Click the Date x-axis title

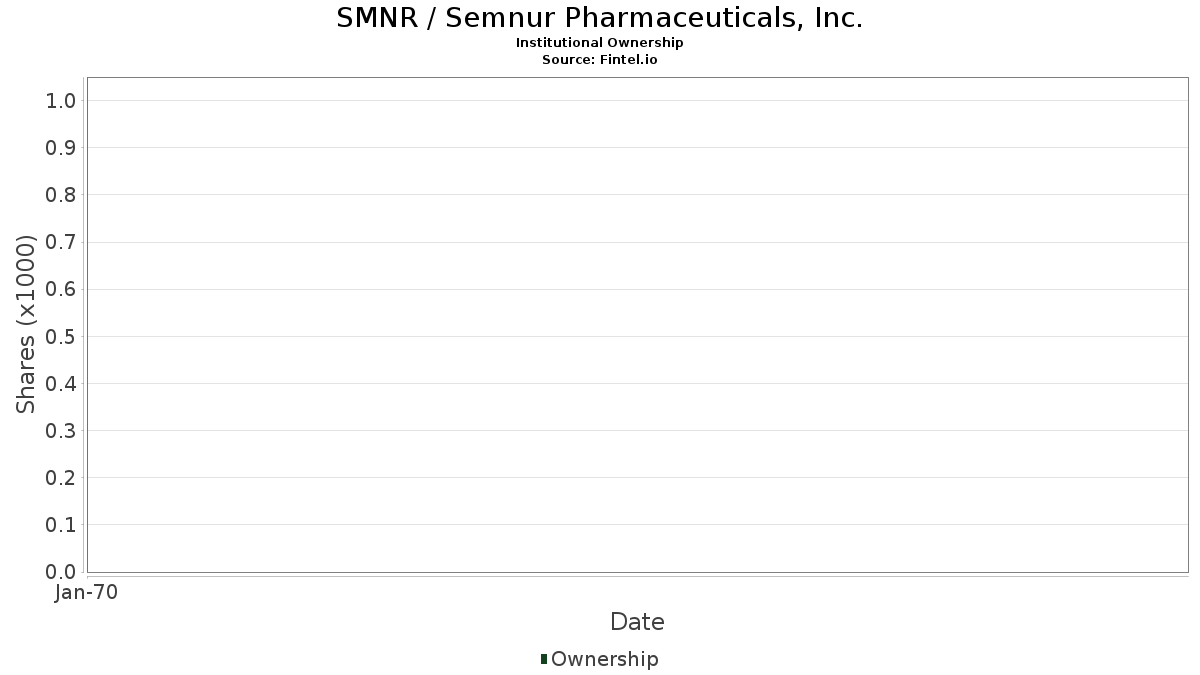[637, 622]
